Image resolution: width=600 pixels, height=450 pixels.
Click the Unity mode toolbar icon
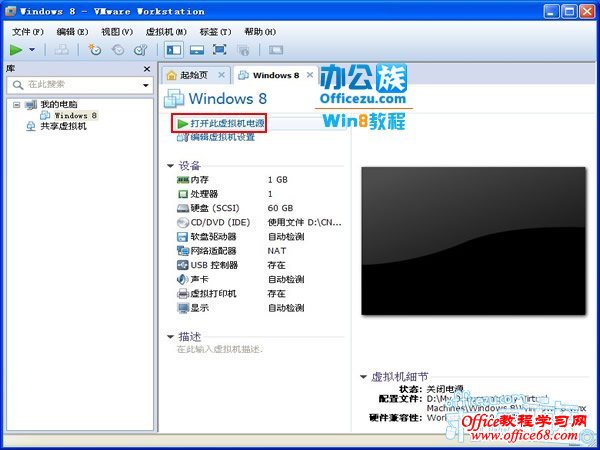pyautogui.click(x=243, y=49)
